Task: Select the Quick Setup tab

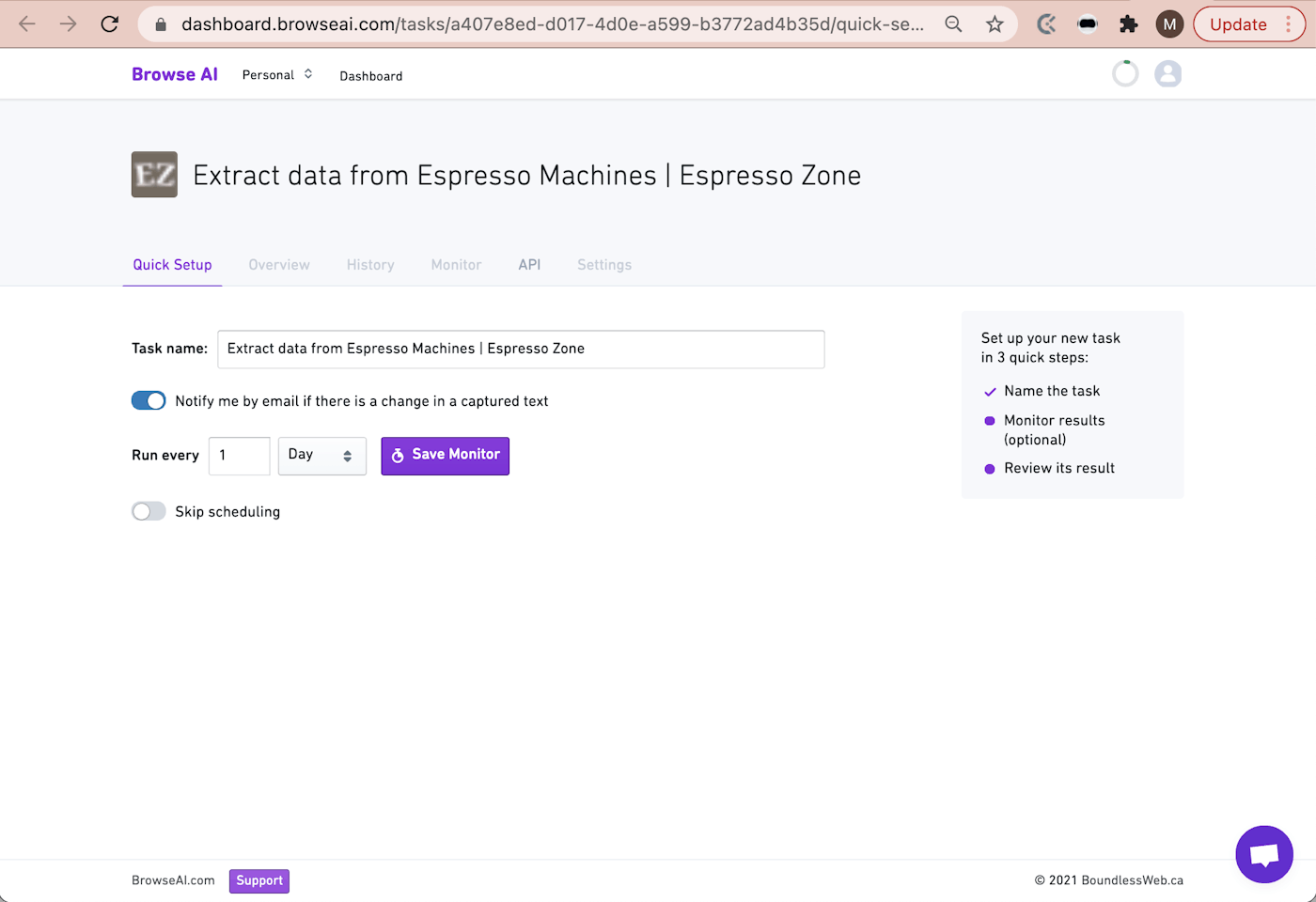Action: 172,265
